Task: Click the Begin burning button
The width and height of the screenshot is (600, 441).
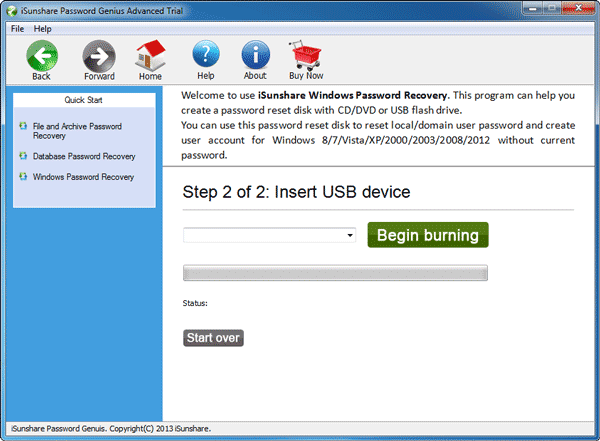Action: tap(428, 235)
